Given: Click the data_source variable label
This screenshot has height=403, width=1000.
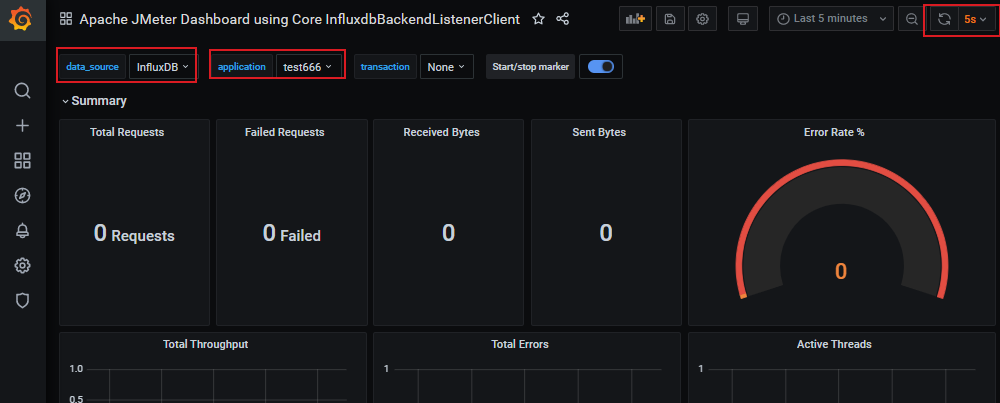Looking at the screenshot, I should tap(92, 66).
